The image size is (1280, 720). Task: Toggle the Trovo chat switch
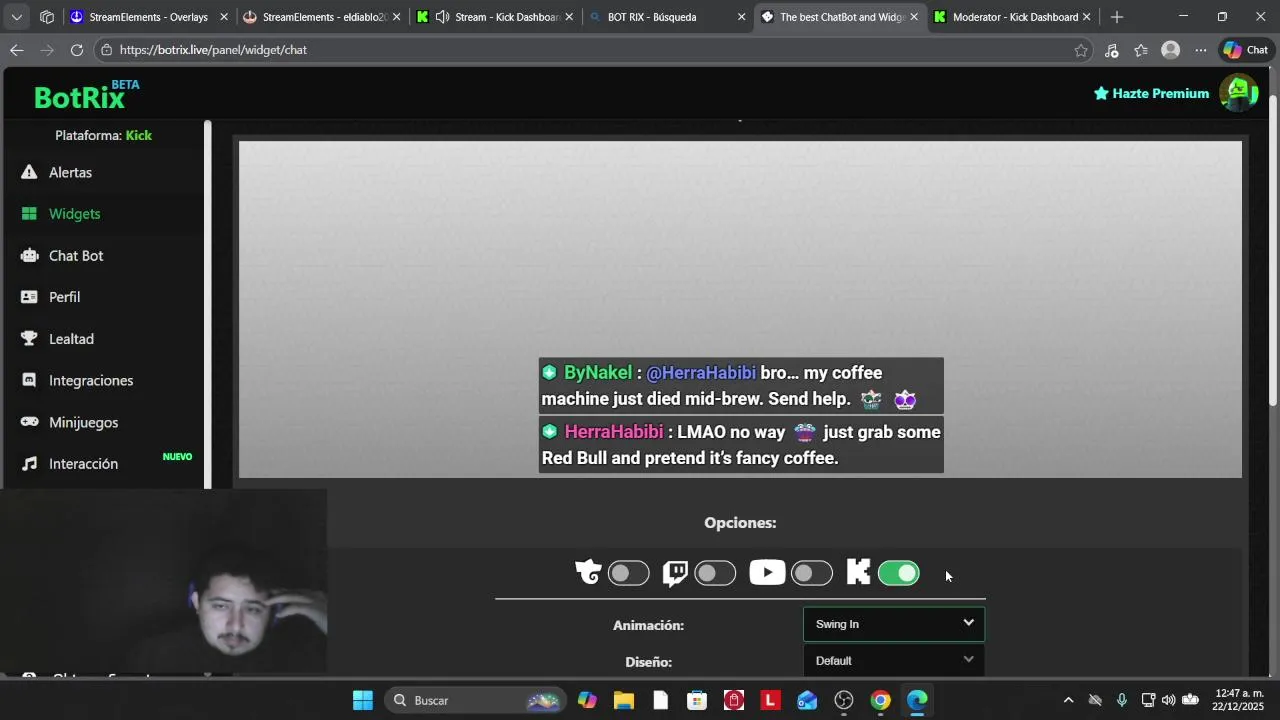click(628, 573)
